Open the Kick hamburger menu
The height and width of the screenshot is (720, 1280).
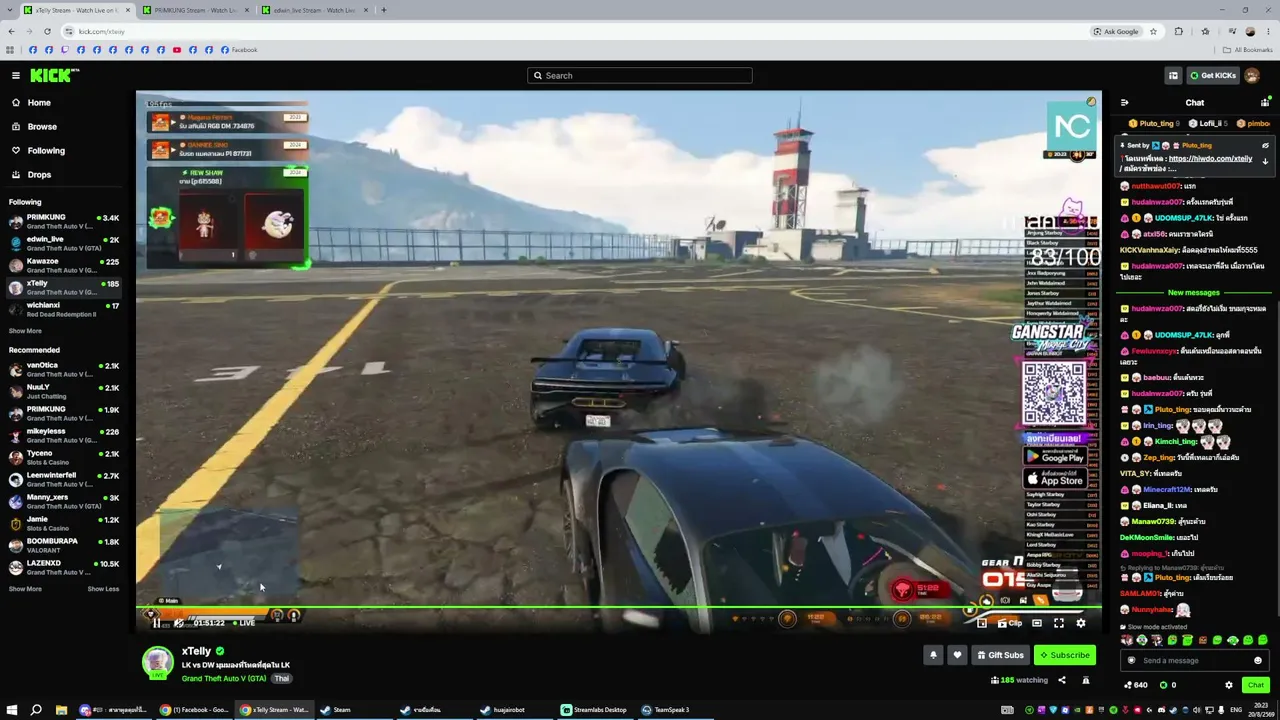(x=16, y=75)
